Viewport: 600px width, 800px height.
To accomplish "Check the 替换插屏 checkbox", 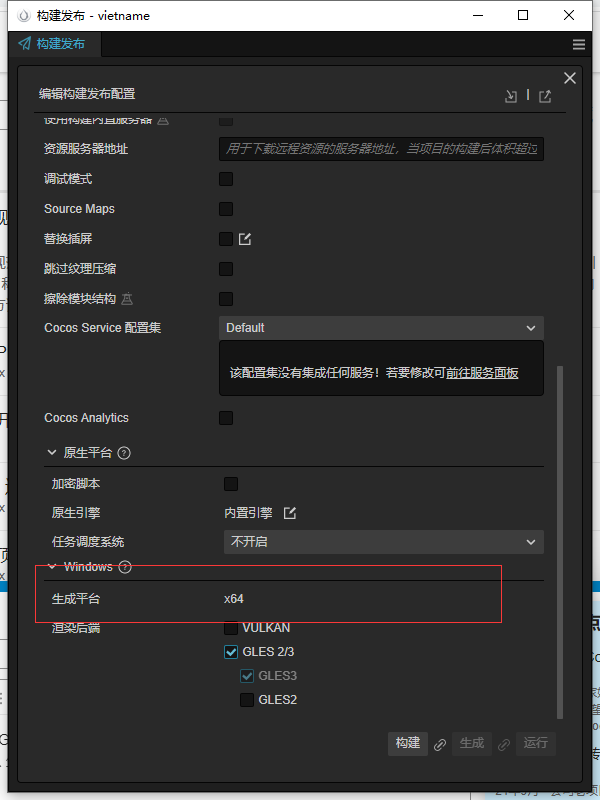I will (226, 239).
